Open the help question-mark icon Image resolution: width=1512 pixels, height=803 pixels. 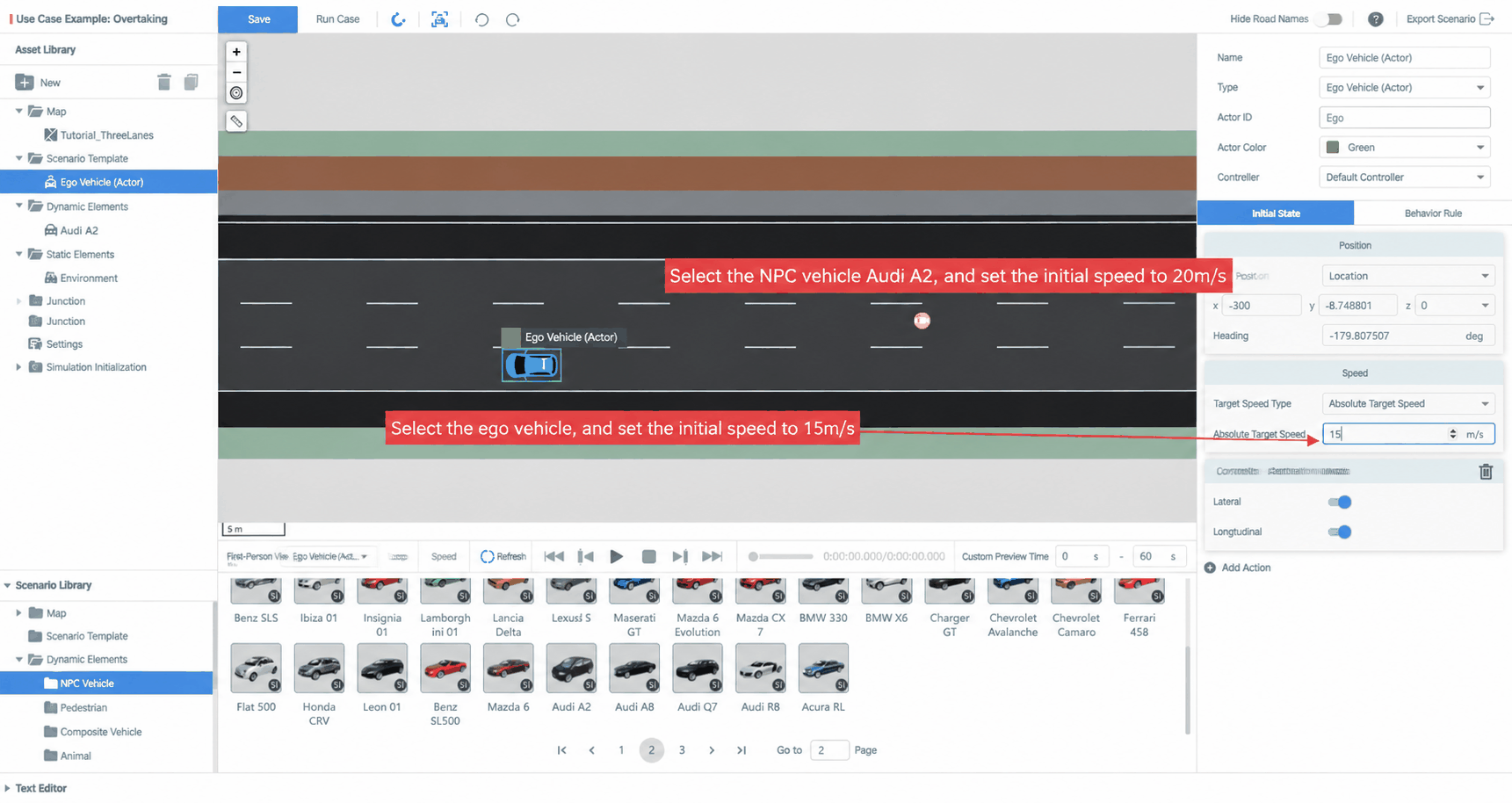click(x=1376, y=19)
